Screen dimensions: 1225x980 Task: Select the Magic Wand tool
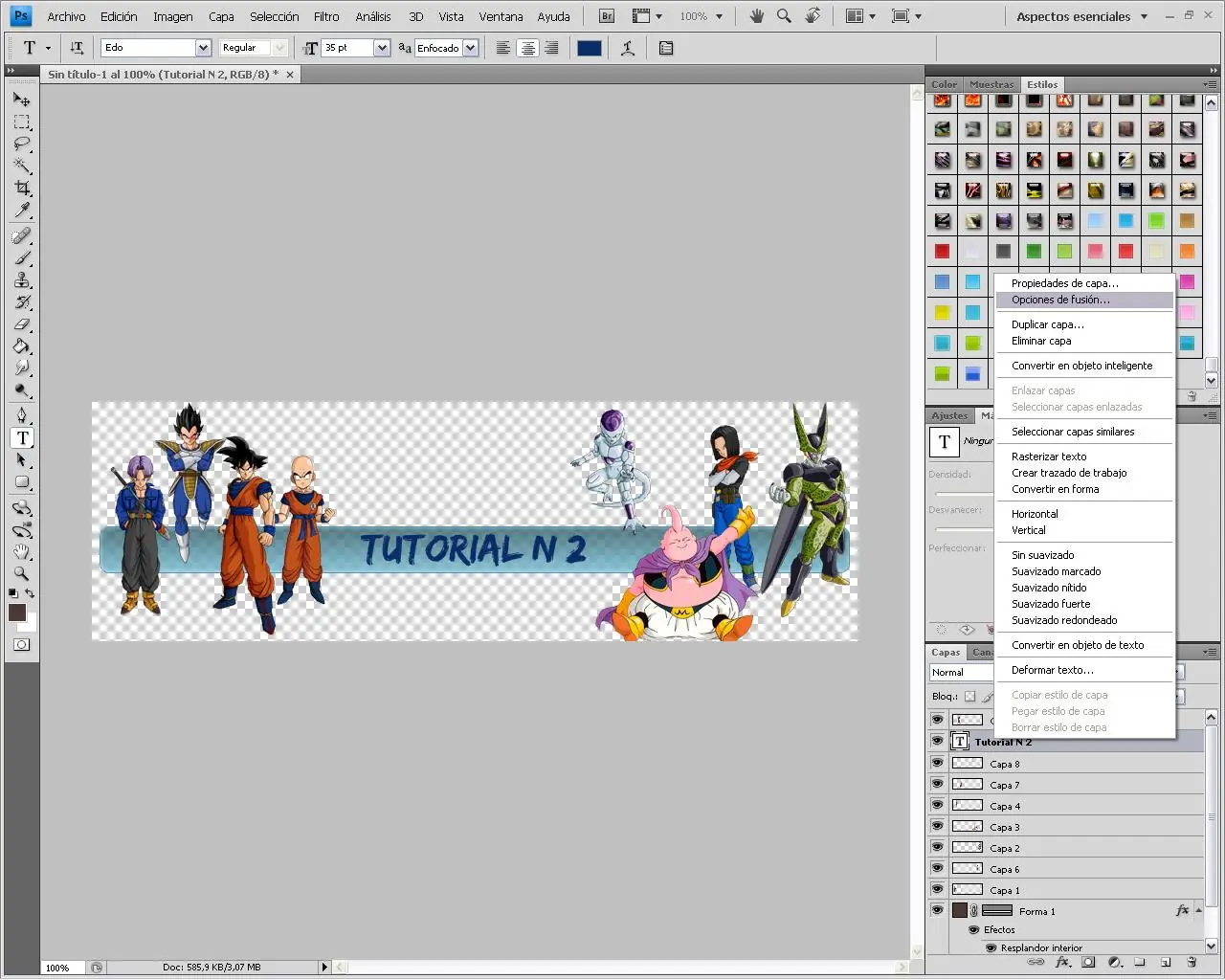[22, 166]
